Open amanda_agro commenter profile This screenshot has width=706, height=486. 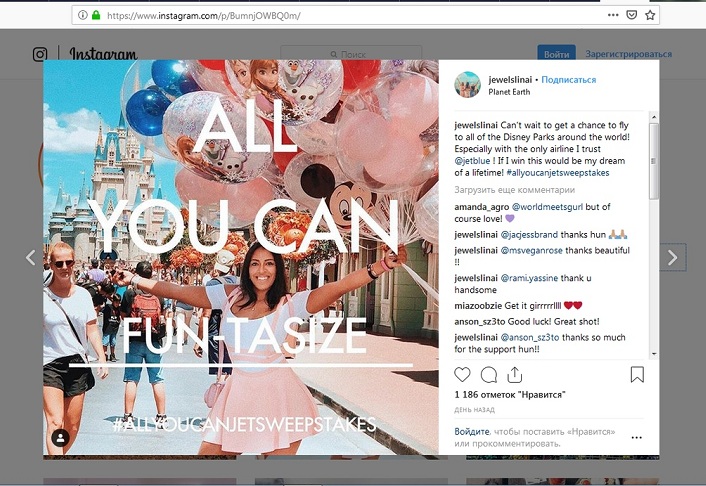tap(481, 207)
